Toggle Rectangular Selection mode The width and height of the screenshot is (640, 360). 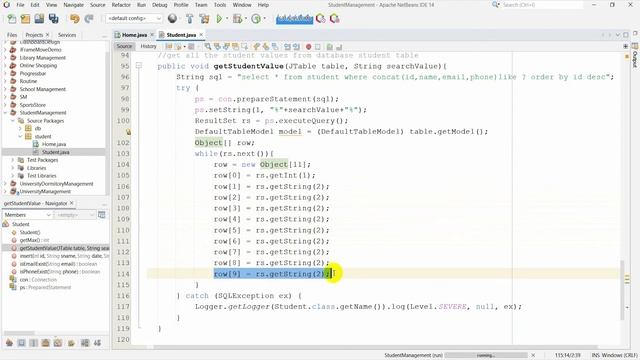244,47
